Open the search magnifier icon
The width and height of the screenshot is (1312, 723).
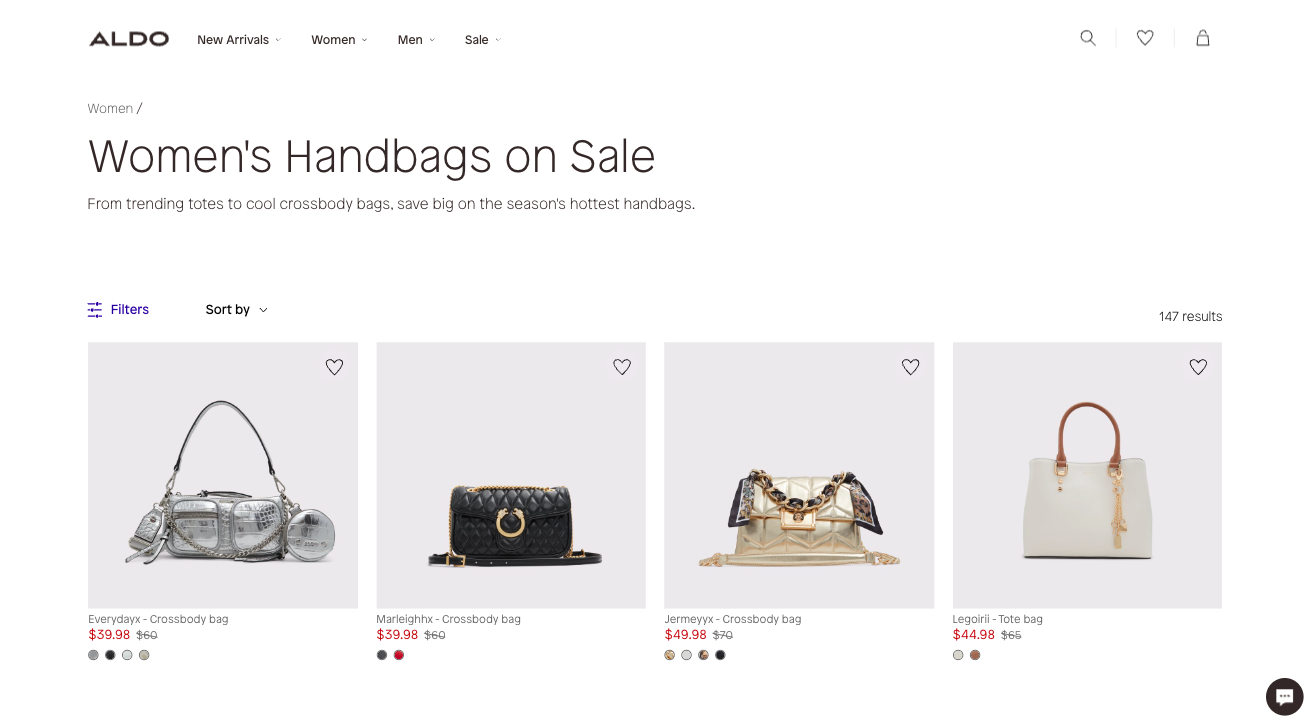tap(1088, 38)
